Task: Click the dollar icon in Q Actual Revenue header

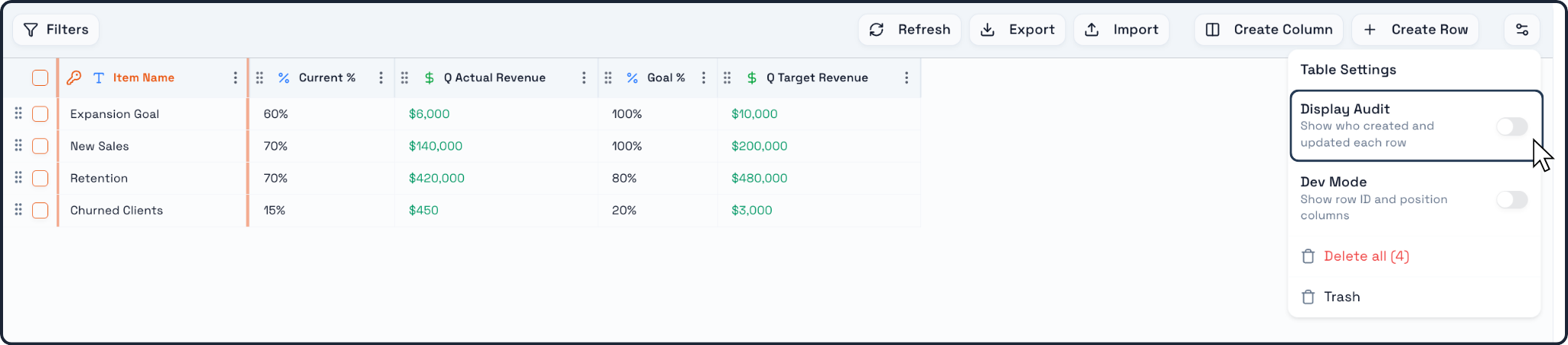Action: pyautogui.click(x=430, y=77)
